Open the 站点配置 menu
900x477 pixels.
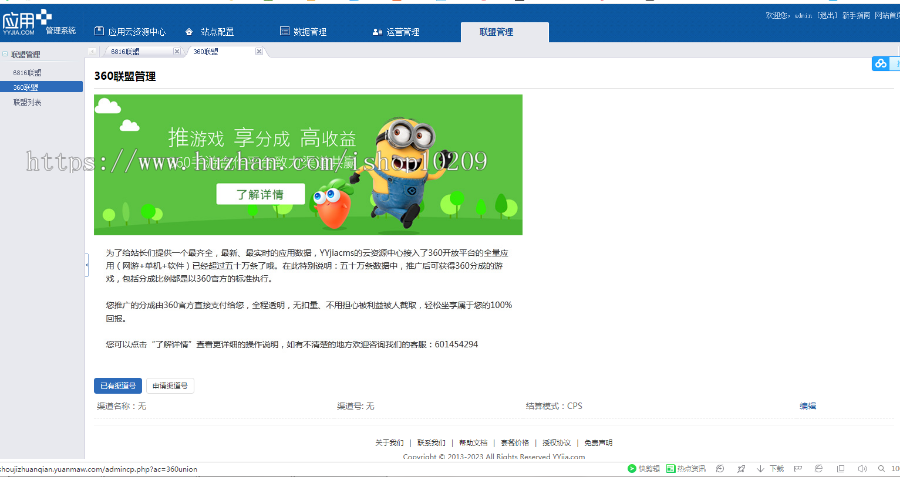tap(209, 32)
